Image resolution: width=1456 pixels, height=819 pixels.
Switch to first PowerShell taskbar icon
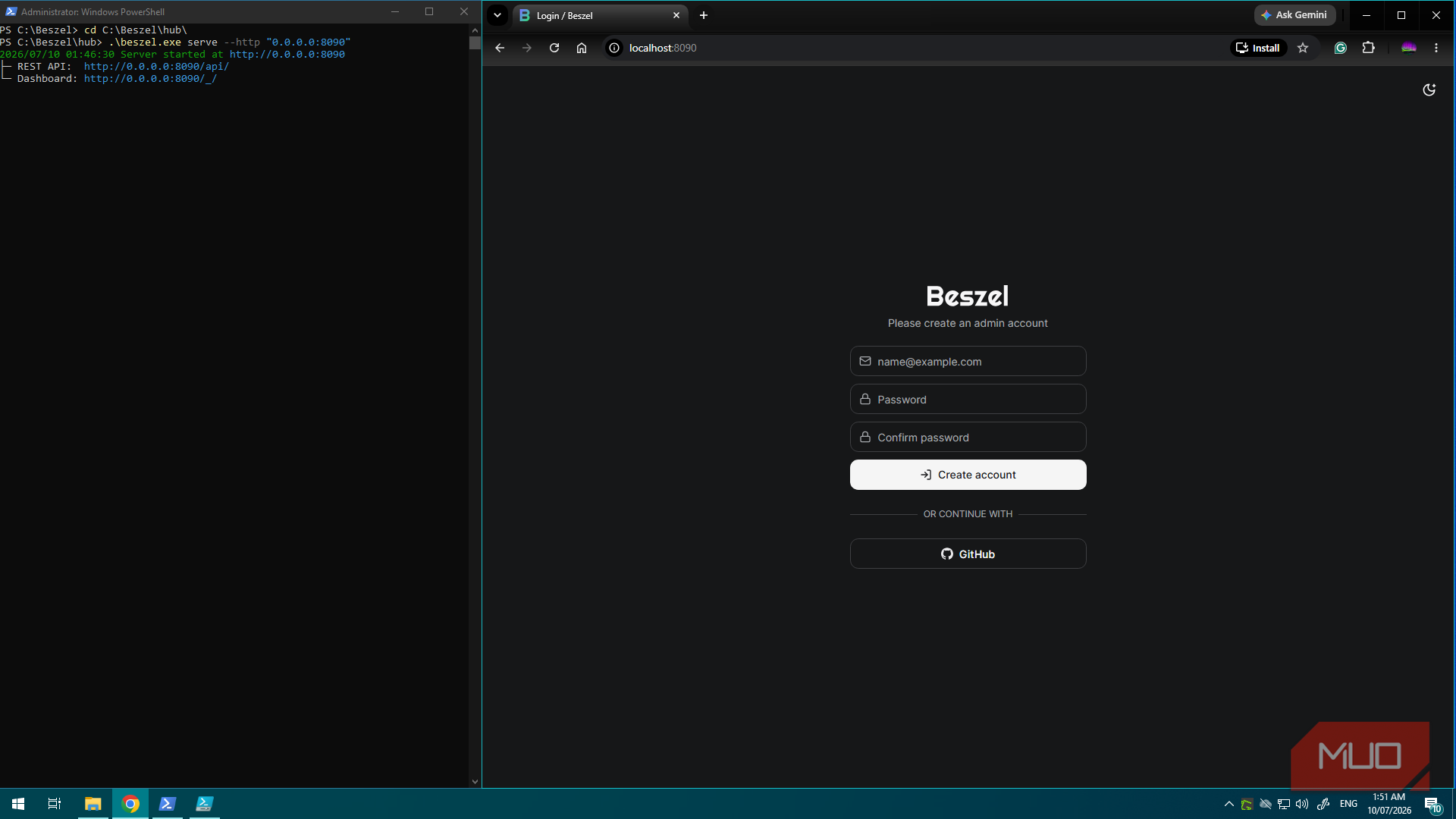click(x=168, y=804)
